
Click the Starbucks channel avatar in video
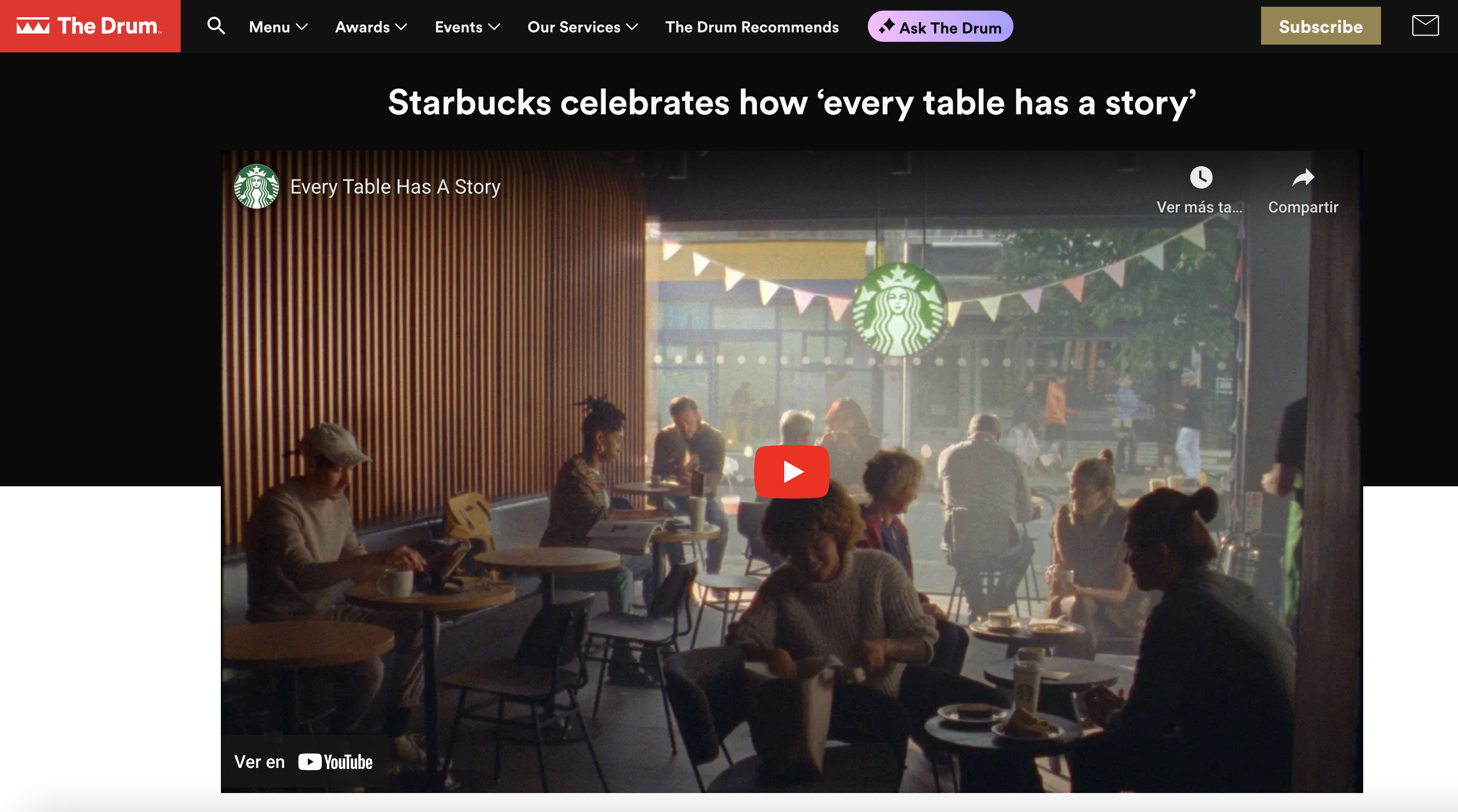click(x=257, y=186)
